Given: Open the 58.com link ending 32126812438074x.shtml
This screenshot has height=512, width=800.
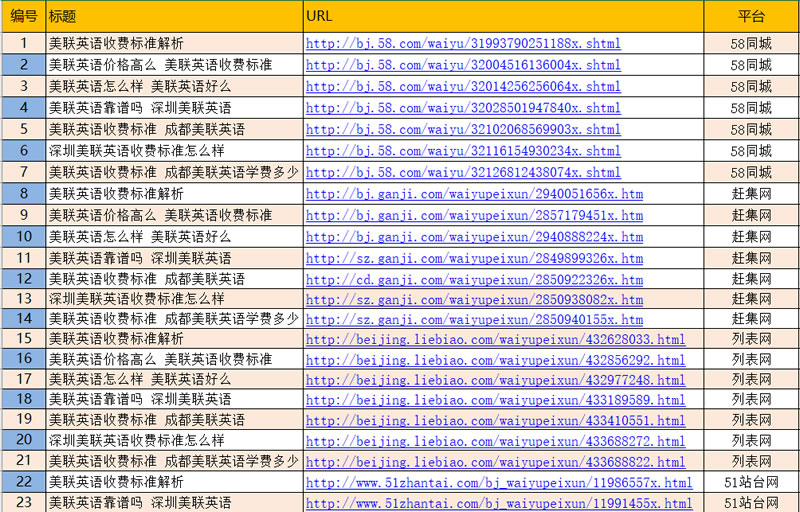Looking at the screenshot, I should pos(463,172).
